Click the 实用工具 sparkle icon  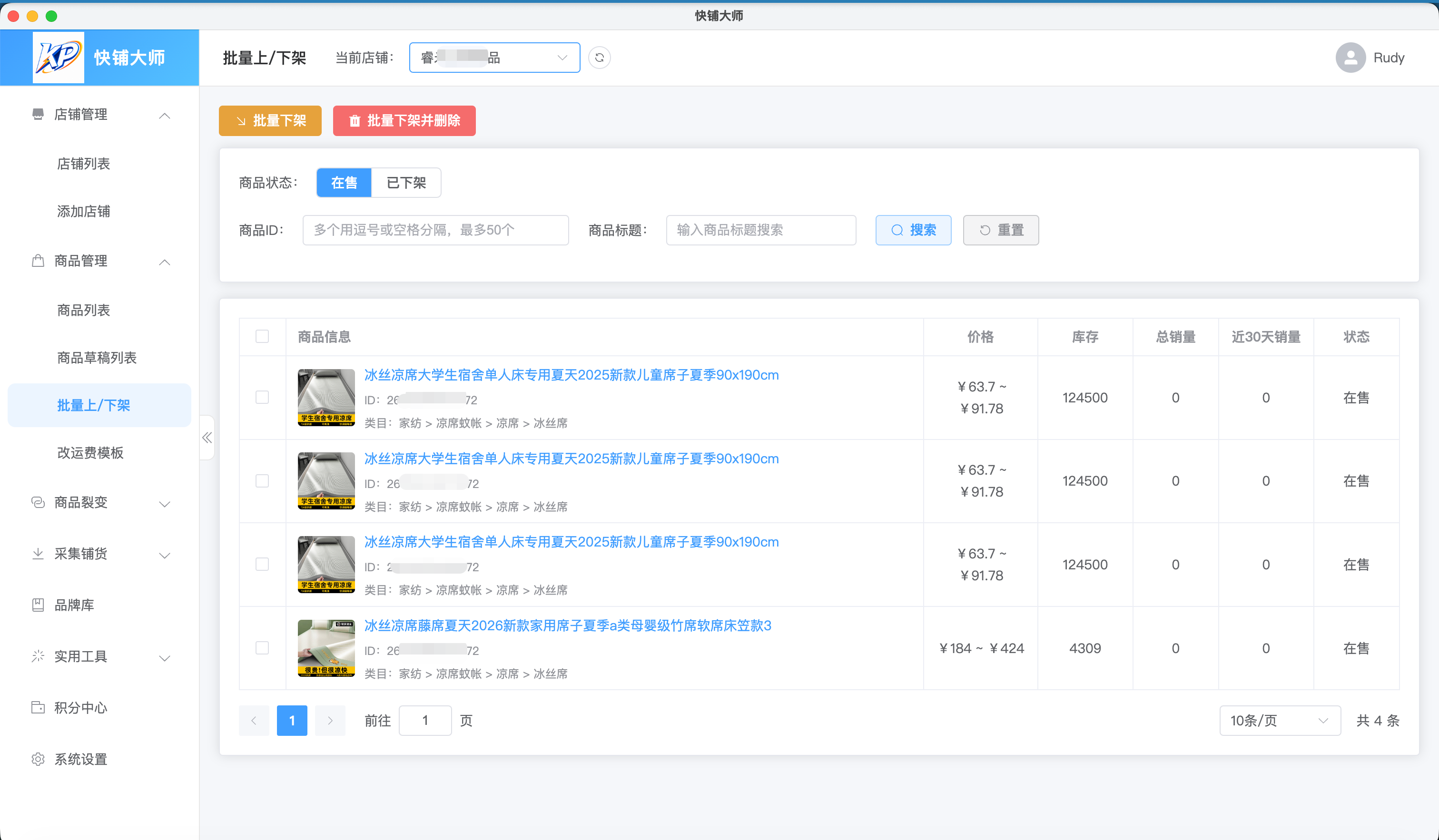pyautogui.click(x=38, y=656)
